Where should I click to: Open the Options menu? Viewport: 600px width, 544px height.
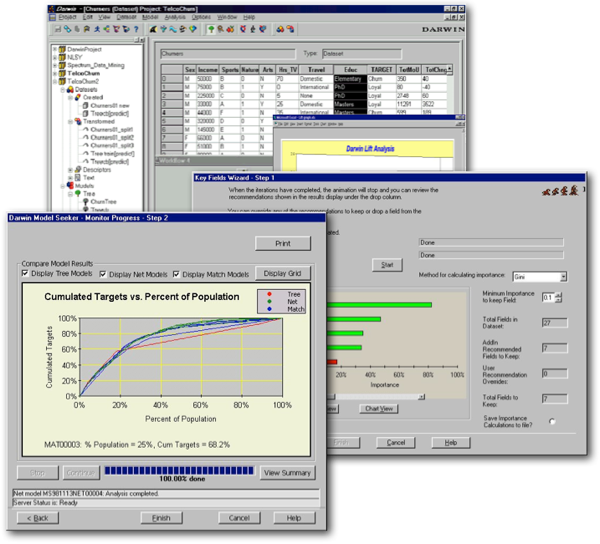(x=201, y=17)
